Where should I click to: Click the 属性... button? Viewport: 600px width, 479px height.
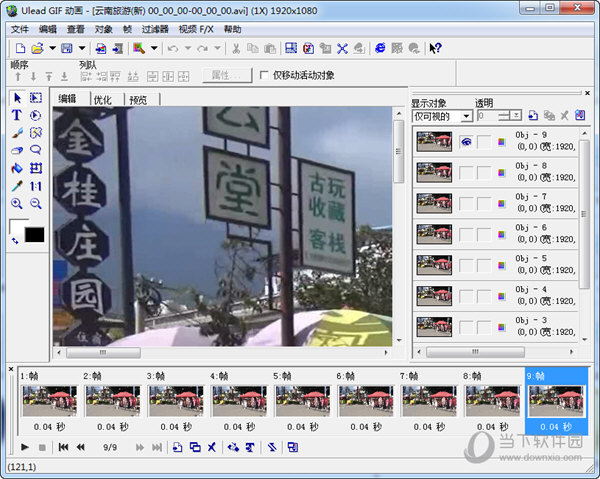tap(227, 75)
